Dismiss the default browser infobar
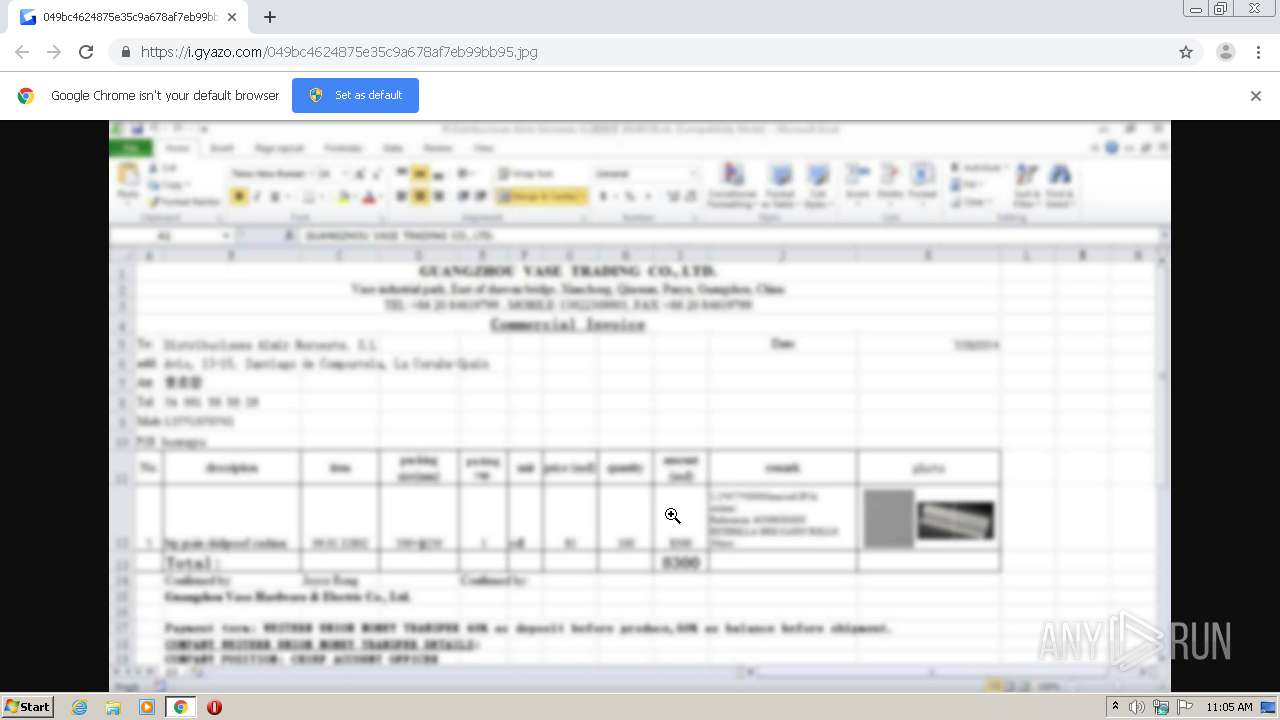This screenshot has width=1280, height=720. pos(1256,96)
